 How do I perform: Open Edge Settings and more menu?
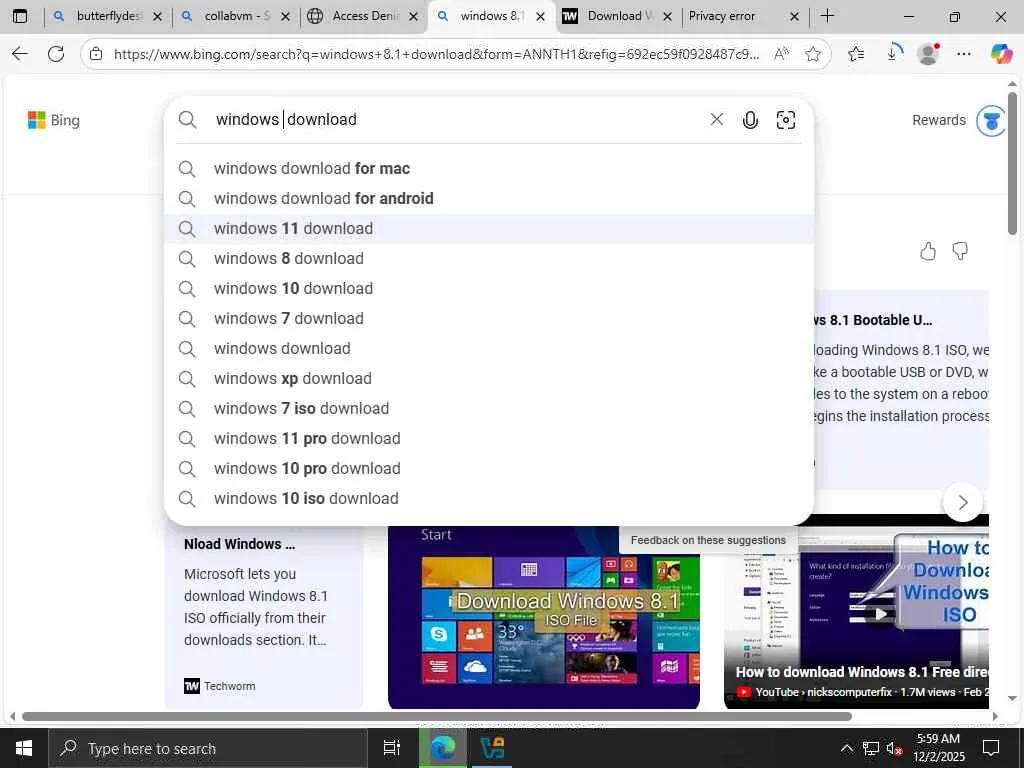[x=964, y=54]
